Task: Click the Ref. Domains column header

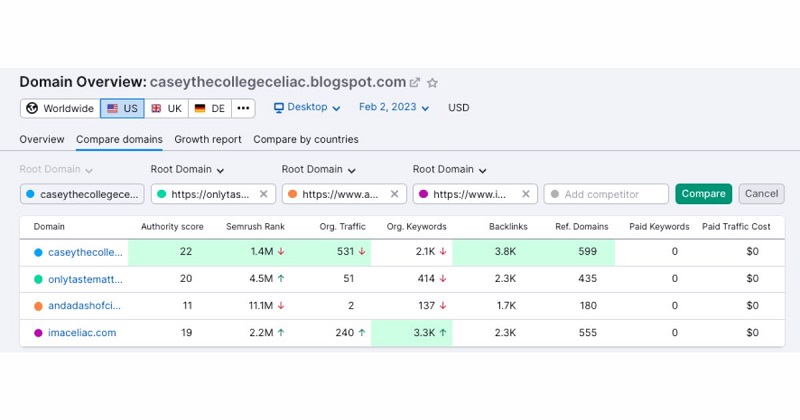Action: [x=582, y=227]
